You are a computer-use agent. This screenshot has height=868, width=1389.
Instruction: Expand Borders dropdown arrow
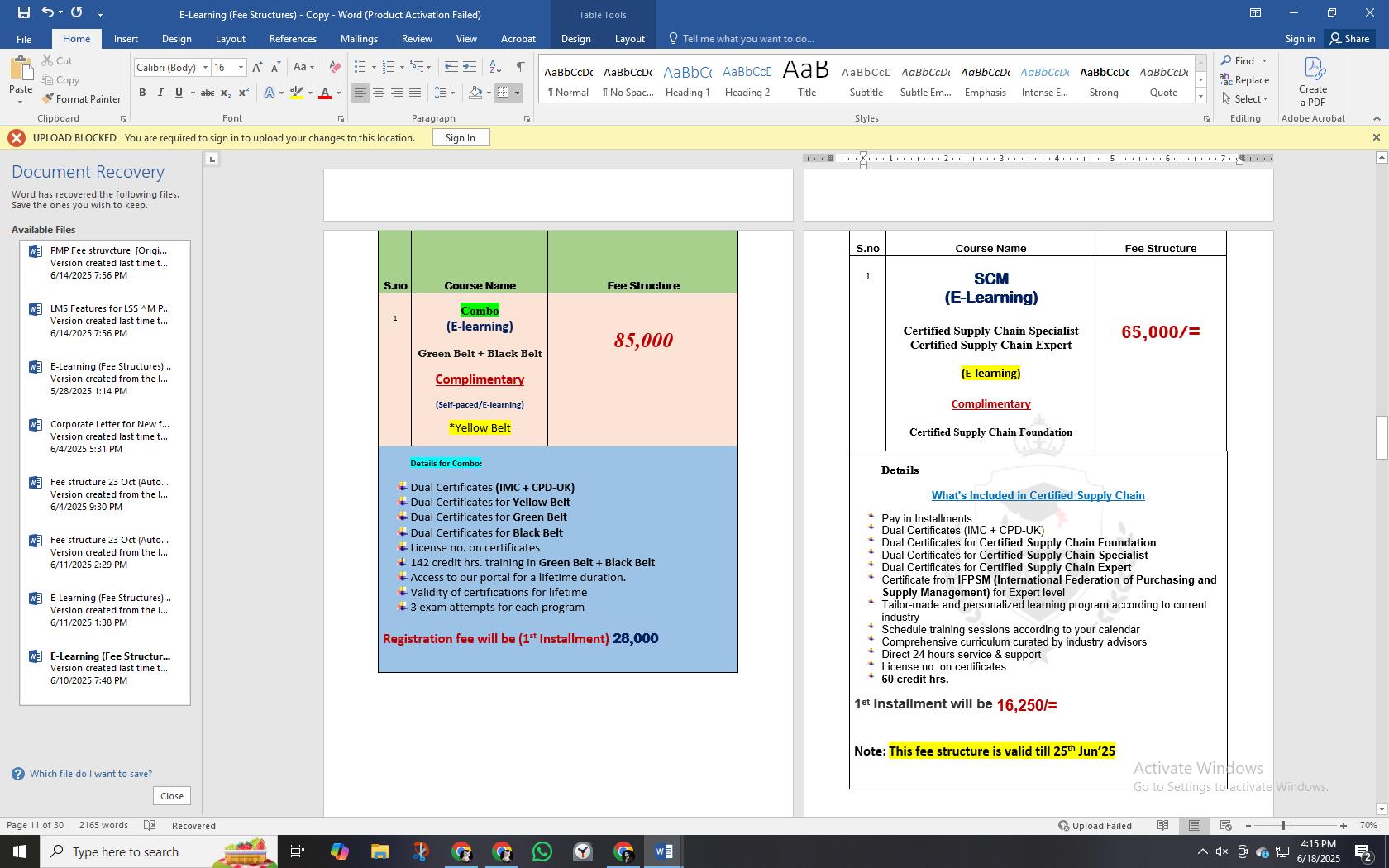click(x=517, y=93)
